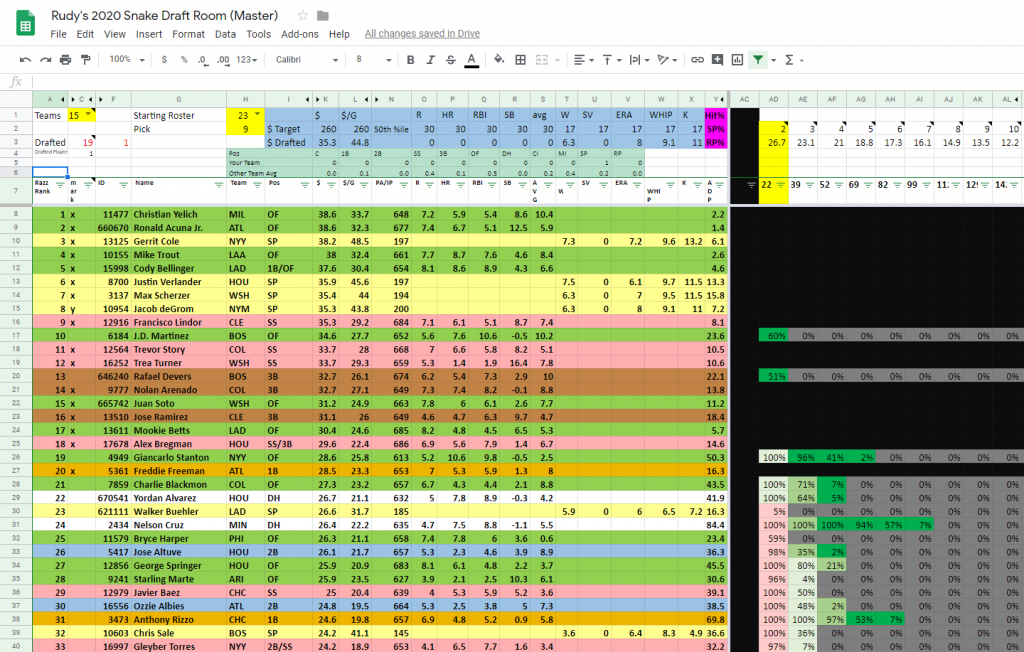Viewport: 1024px width, 652px height.
Task: Rename the title Rudy's 2020 Snake Draft Room
Action: pyautogui.click(x=165, y=15)
